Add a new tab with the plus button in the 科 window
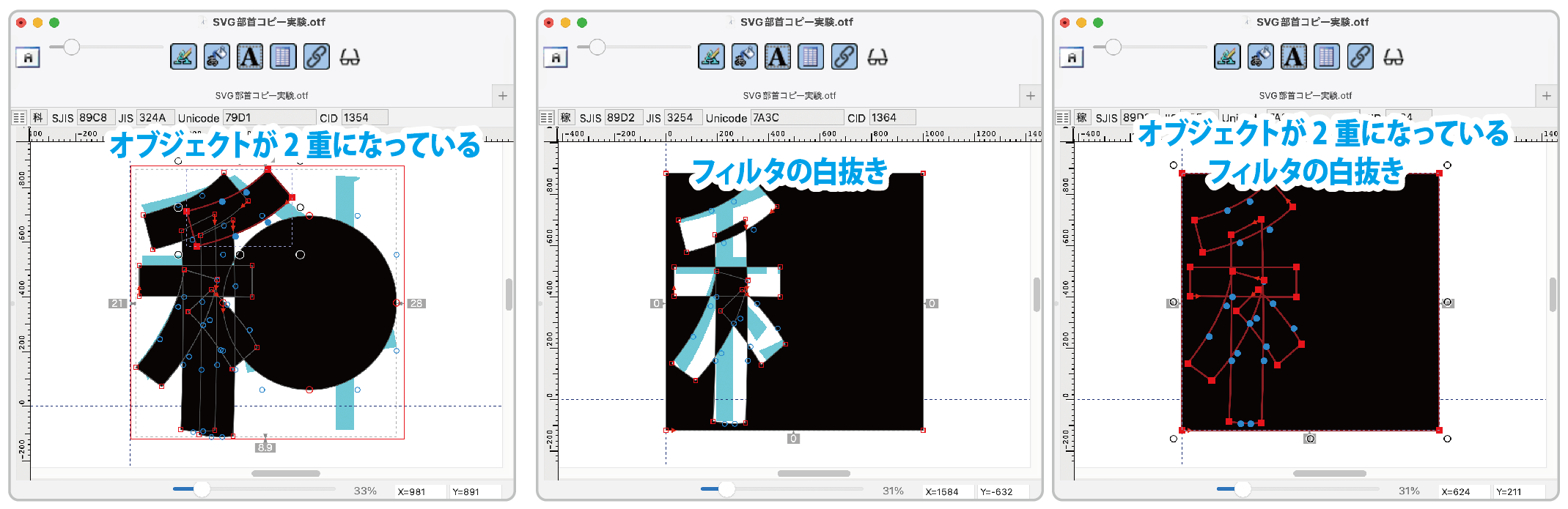Viewport: 1568px width, 509px height. (x=502, y=96)
